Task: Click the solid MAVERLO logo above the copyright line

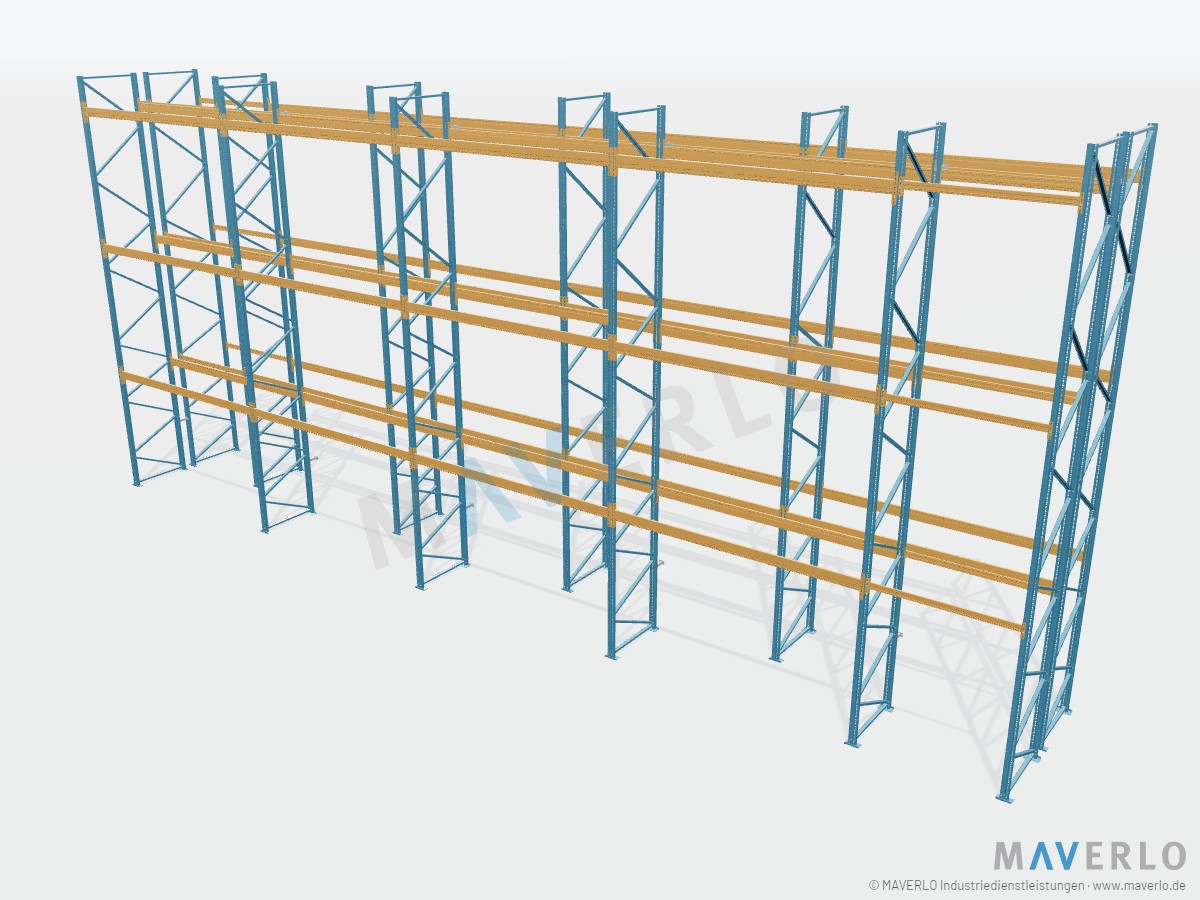Action: coord(1089,856)
